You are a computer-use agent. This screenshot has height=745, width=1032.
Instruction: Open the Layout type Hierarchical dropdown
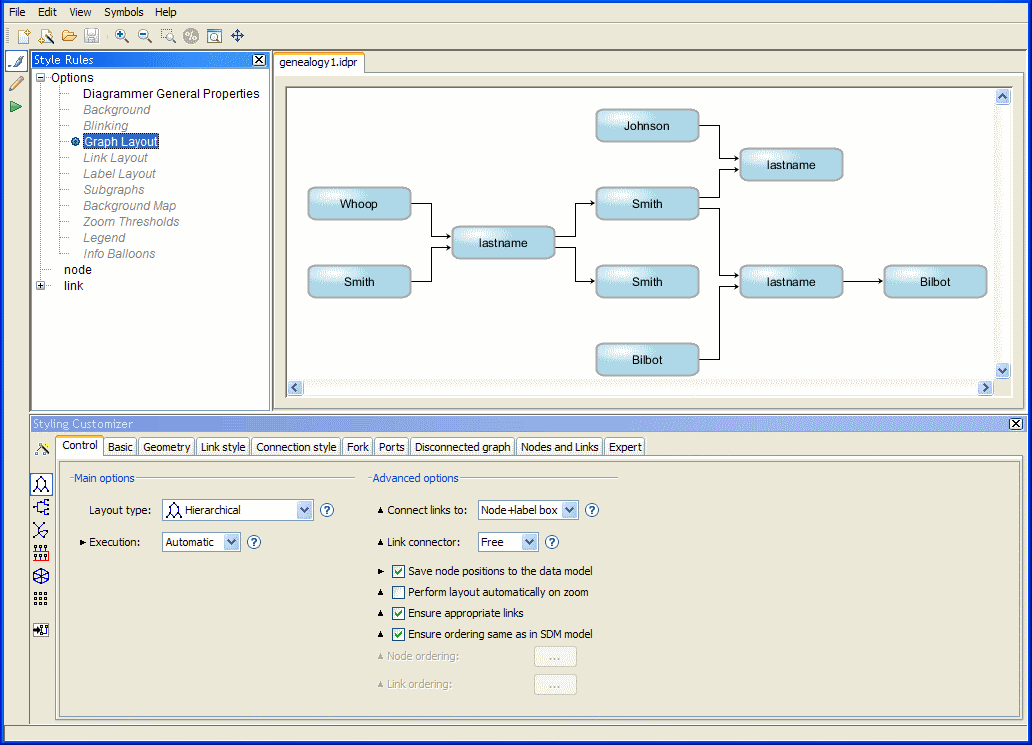pyautogui.click(x=305, y=510)
